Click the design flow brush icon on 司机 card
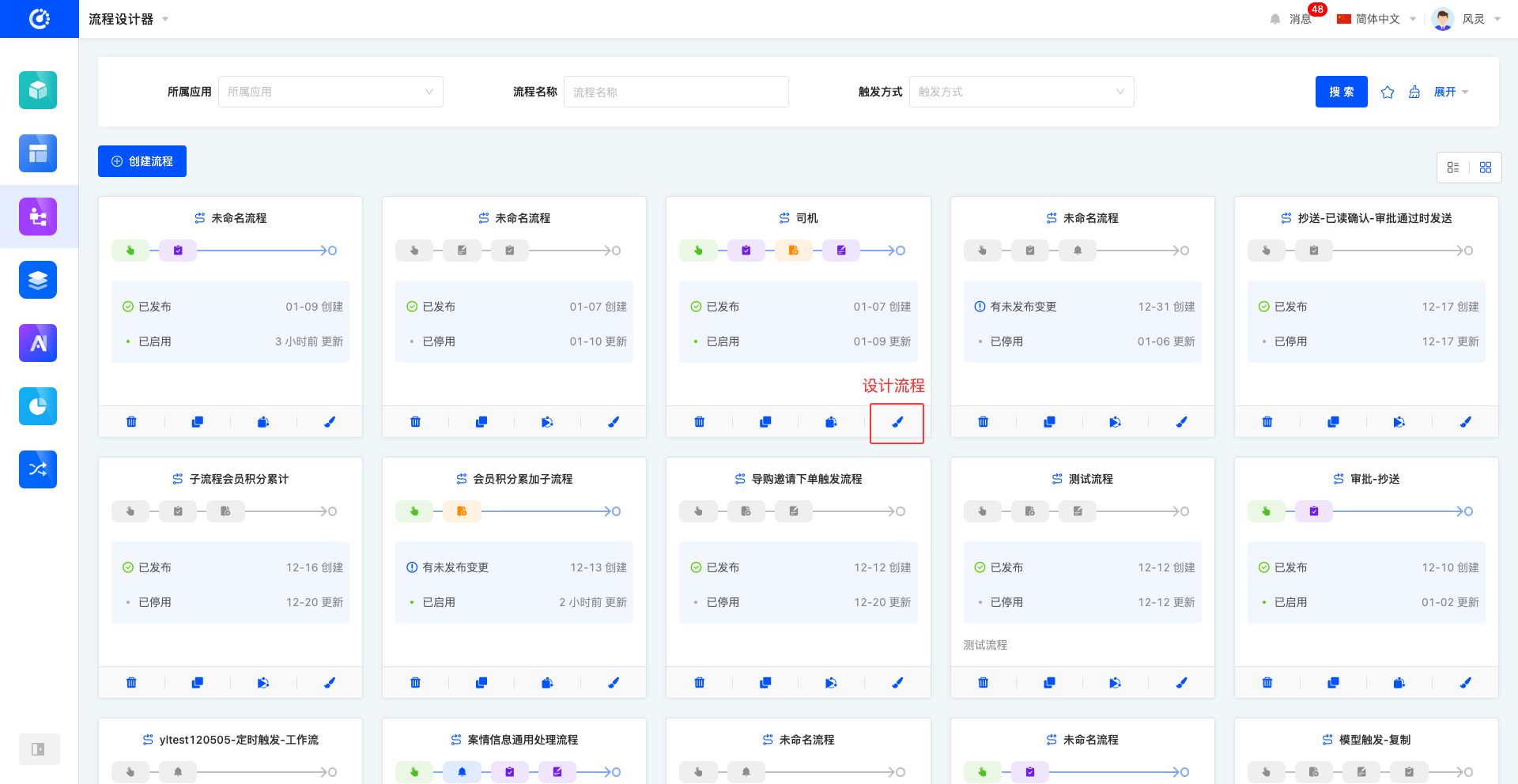The height and width of the screenshot is (784, 1518). 897,422
